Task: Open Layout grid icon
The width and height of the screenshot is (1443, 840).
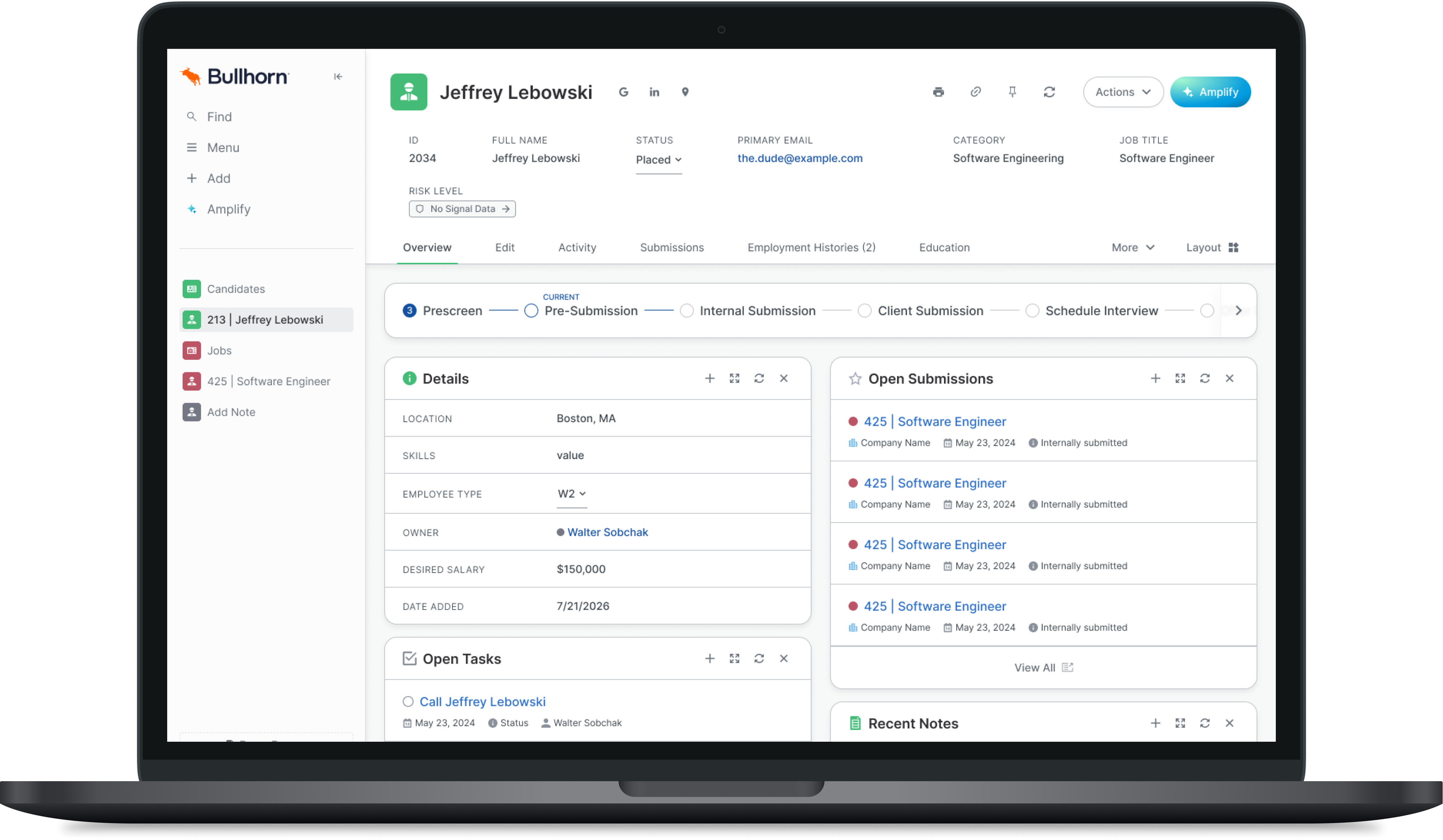Action: pyautogui.click(x=1233, y=247)
